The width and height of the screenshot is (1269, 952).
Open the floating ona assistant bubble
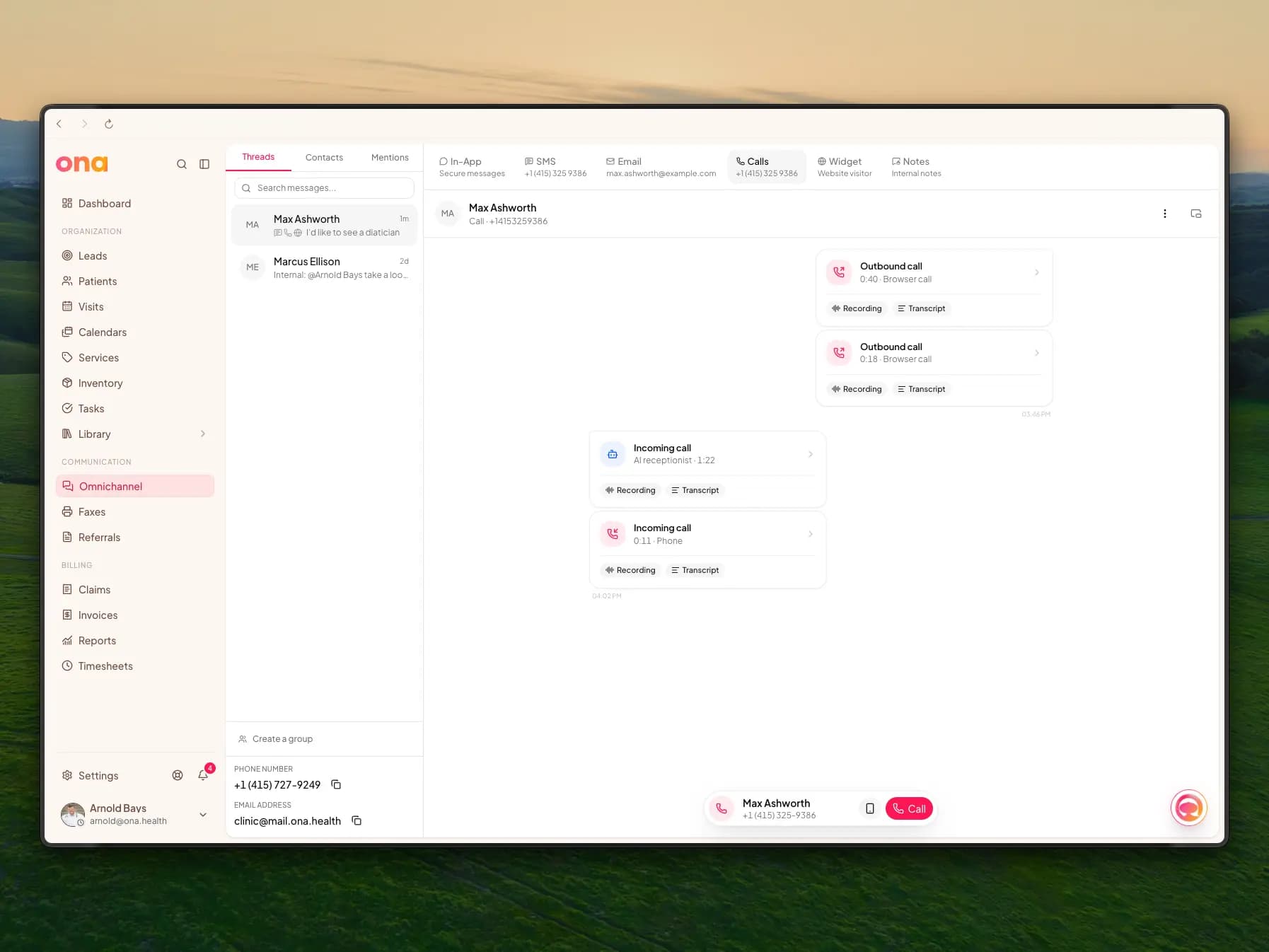pos(1188,808)
